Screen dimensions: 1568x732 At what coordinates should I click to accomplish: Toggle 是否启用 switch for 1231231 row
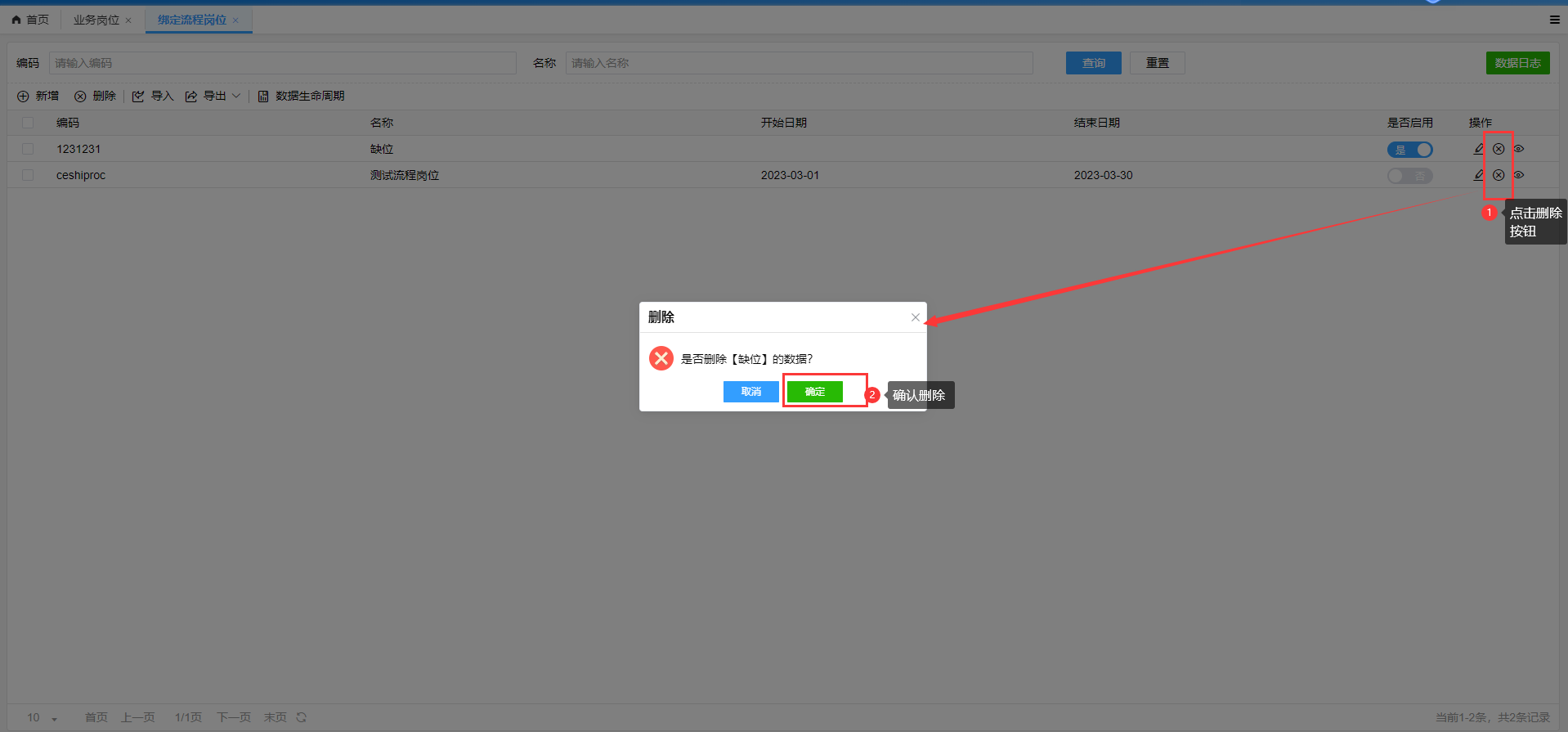1410,150
